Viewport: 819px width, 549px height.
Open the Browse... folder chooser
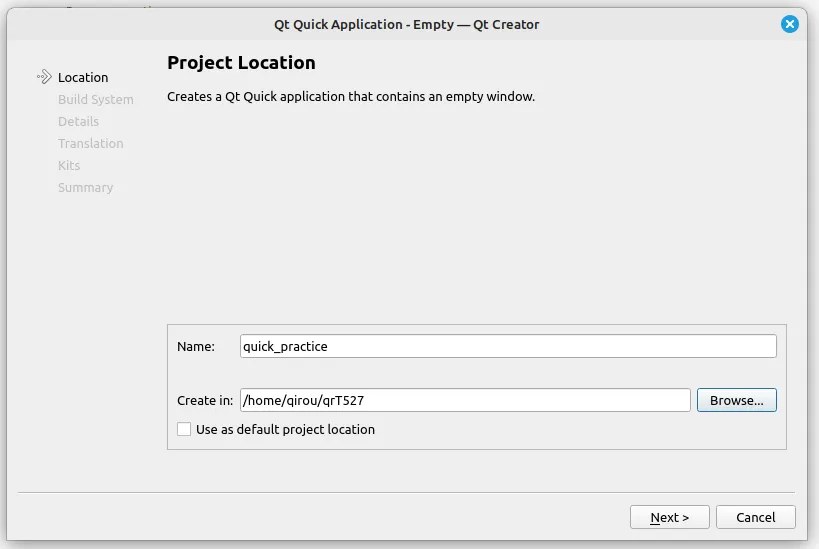click(736, 400)
